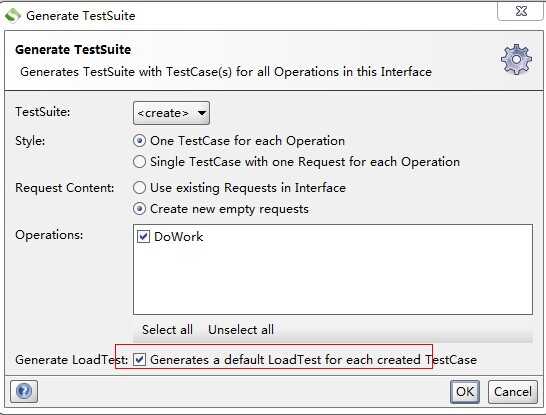Click the gear icon in dialog header

pos(516,60)
